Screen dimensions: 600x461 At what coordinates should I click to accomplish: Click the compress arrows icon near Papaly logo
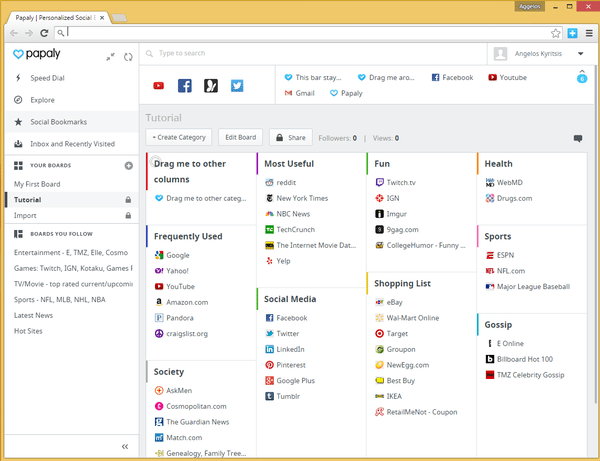click(110, 57)
